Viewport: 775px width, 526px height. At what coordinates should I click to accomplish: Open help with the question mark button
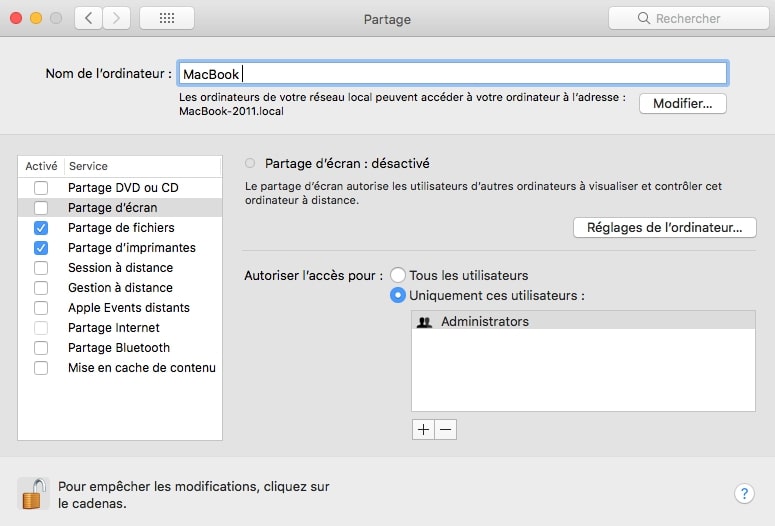click(x=744, y=493)
